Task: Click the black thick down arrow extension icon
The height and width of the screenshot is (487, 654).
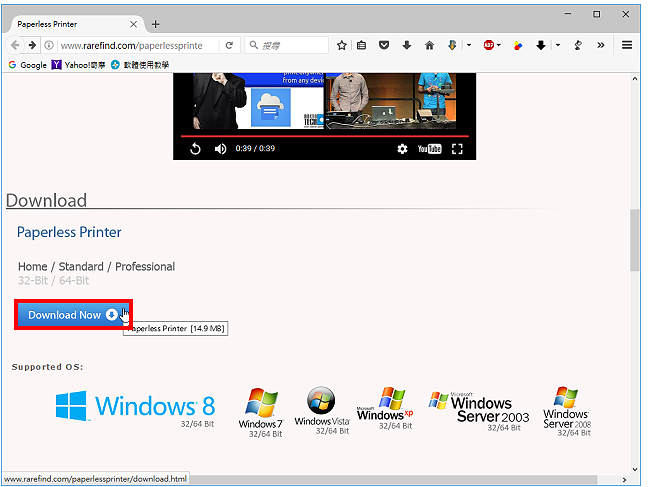Action: (x=541, y=45)
